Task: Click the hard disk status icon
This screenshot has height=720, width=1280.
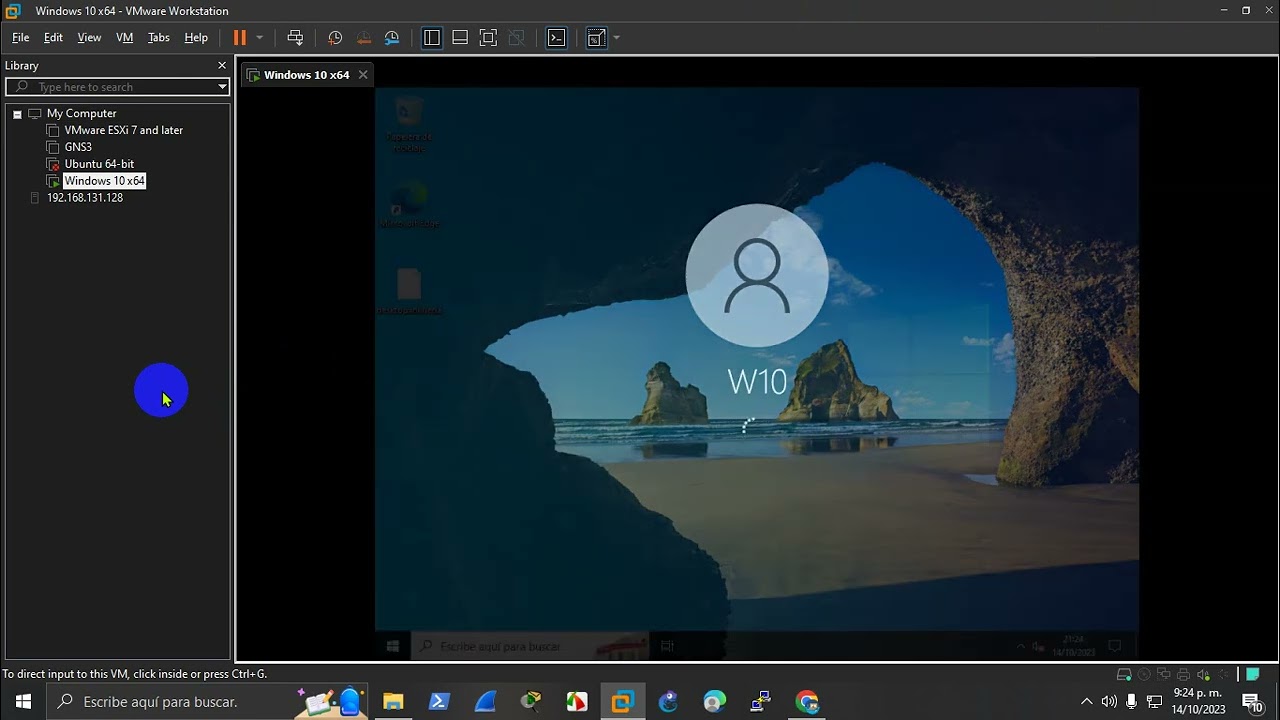Action: pyautogui.click(x=1124, y=675)
